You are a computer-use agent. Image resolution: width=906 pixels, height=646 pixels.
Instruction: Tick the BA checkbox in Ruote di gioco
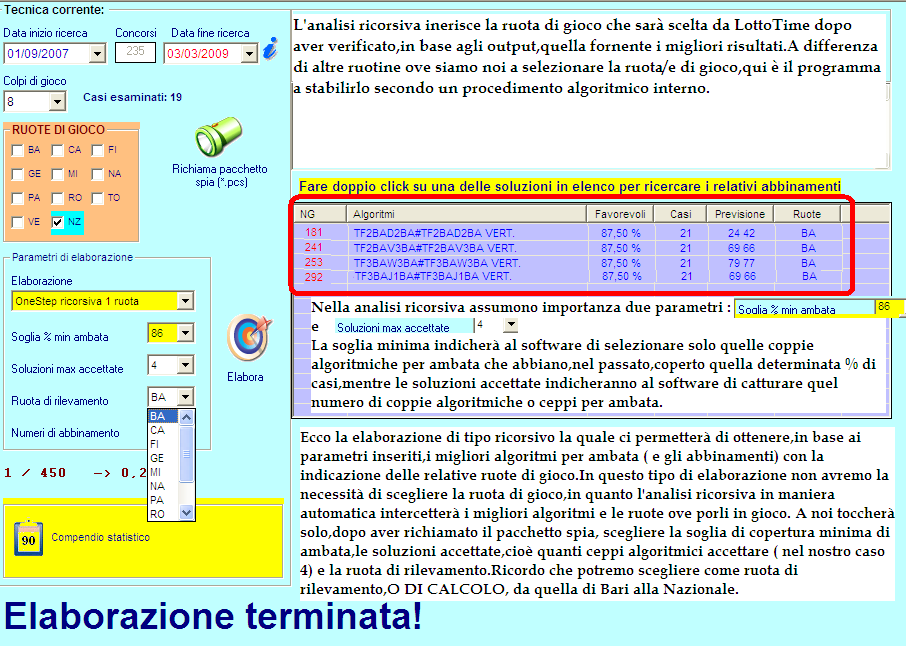tap(17, 150)
